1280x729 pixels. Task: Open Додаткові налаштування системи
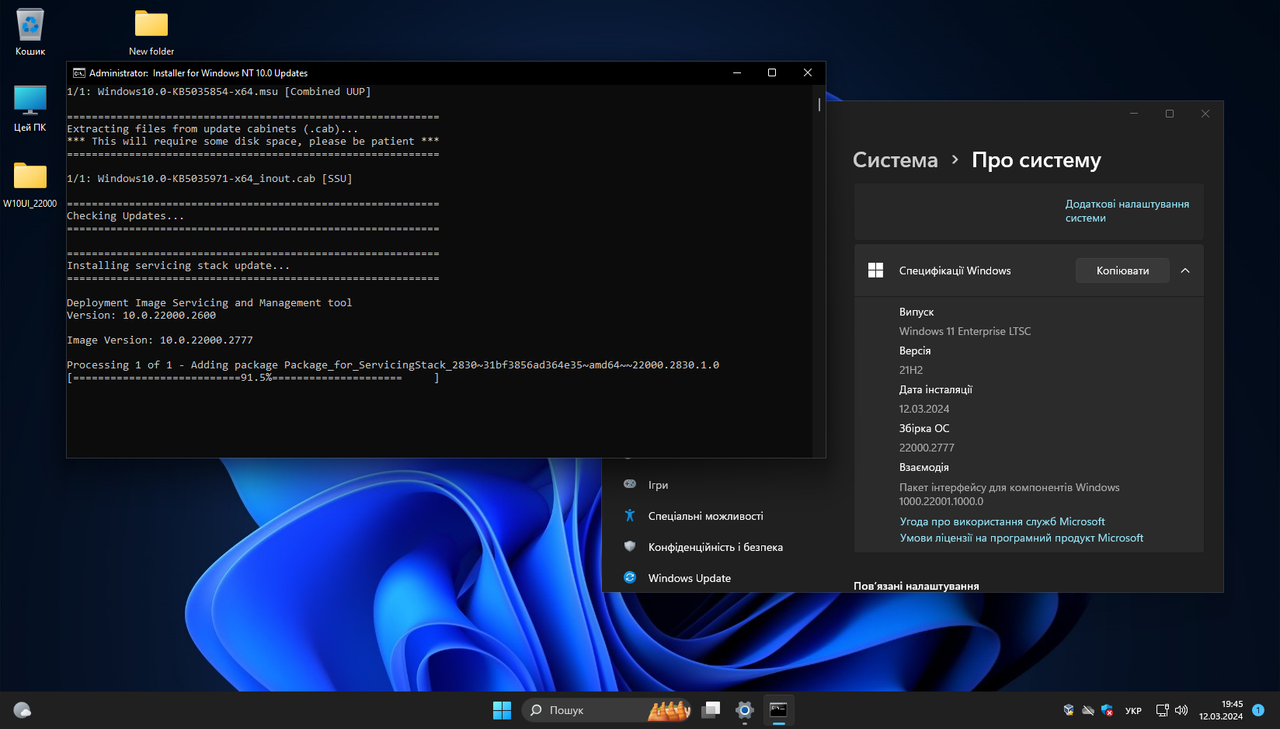click(x=1127, y=209)
